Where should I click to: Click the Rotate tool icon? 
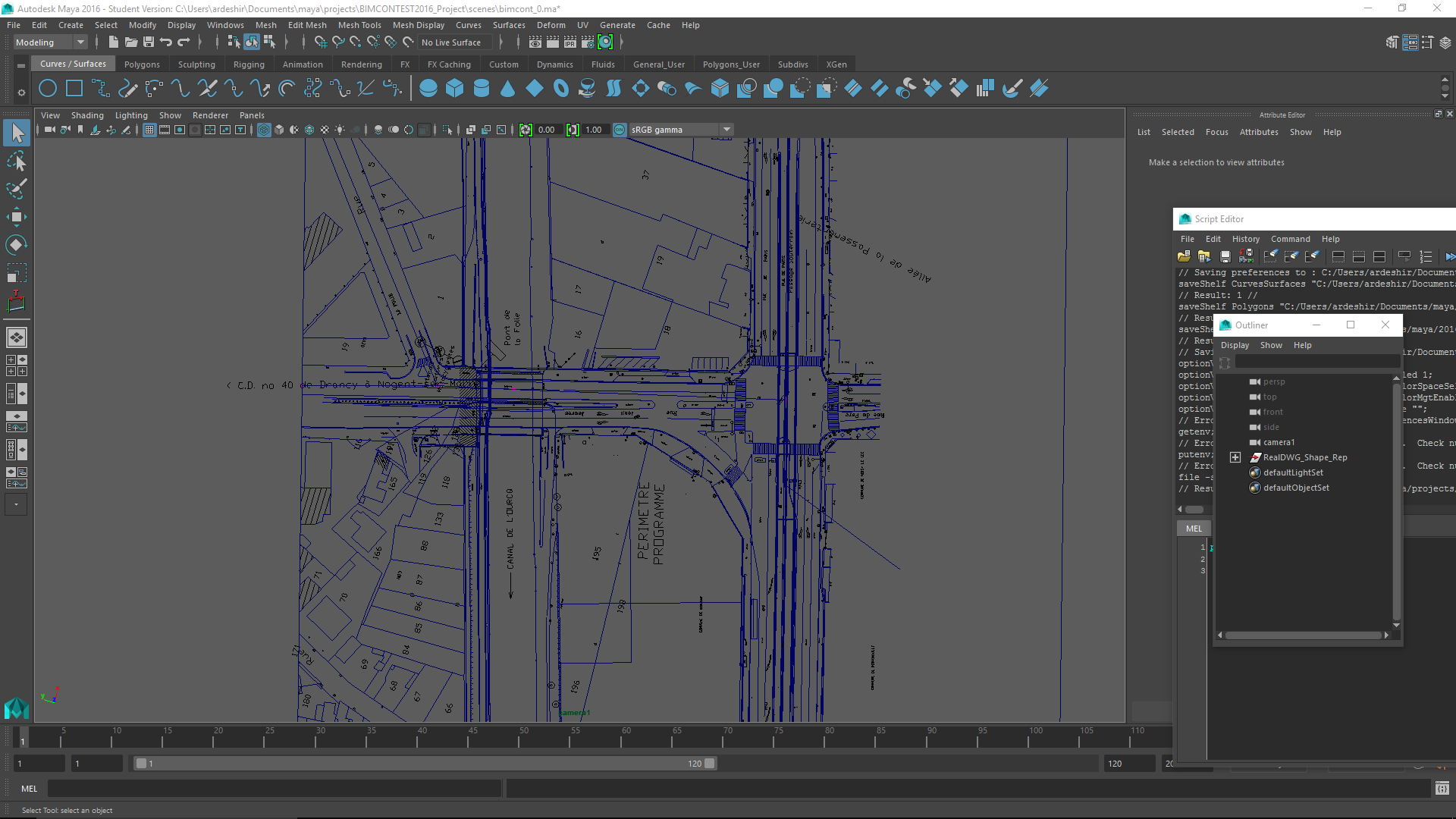tap(16, 245)
